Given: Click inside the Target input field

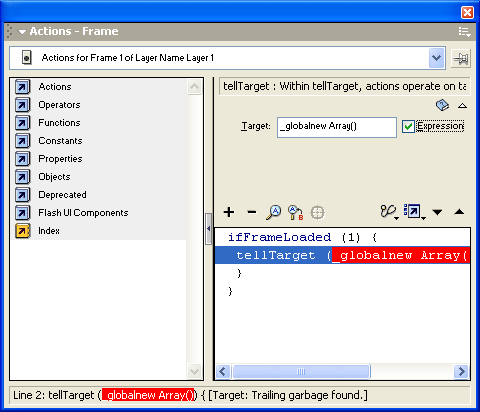Looking at the screenshot, I should [x=337, y=127].
